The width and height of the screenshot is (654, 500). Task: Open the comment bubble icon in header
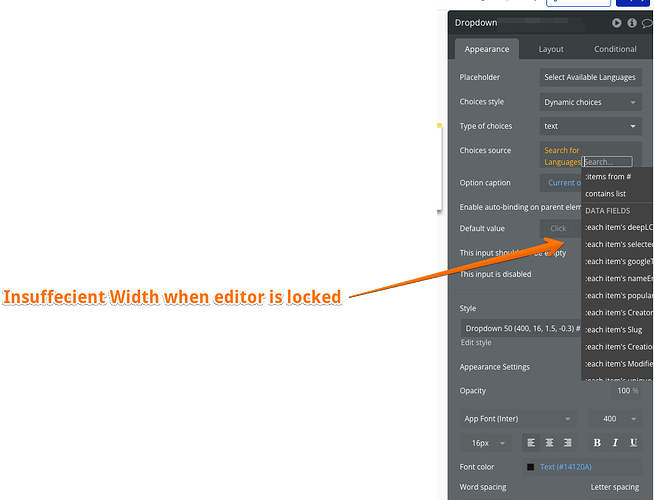[648, 23]
